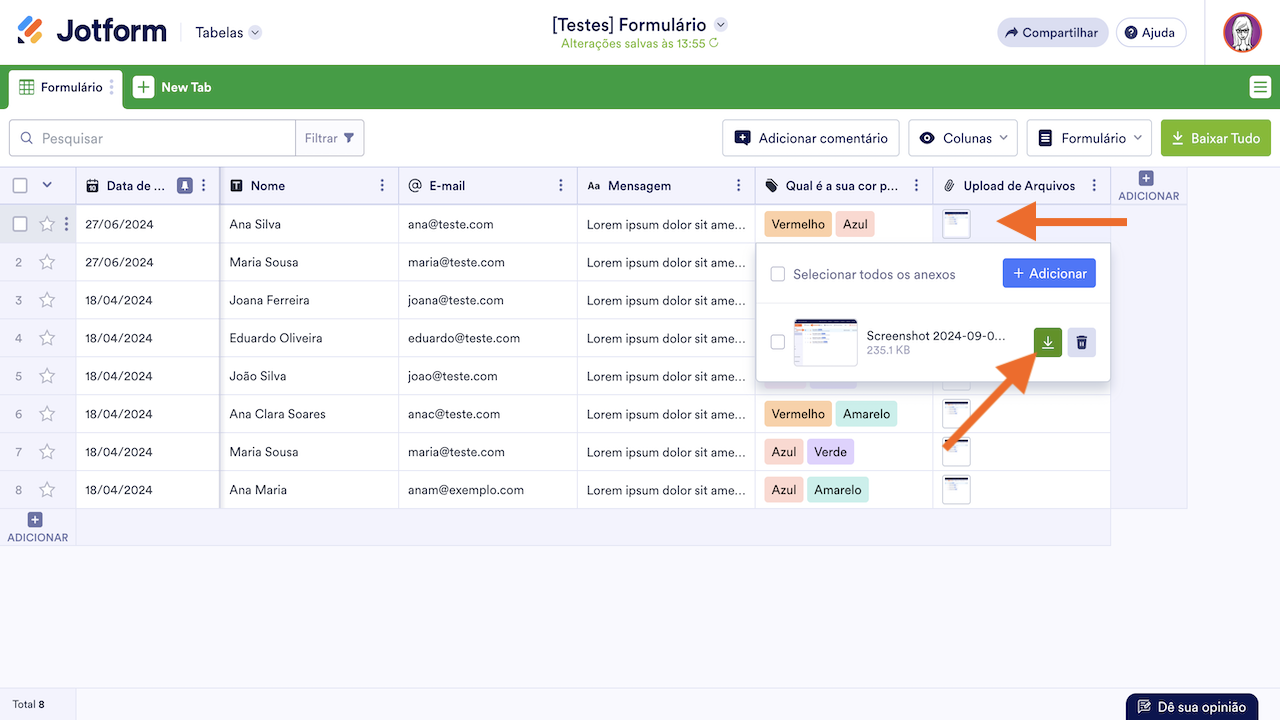
Task: Select the Formulário tab
Action: point(61,88)
